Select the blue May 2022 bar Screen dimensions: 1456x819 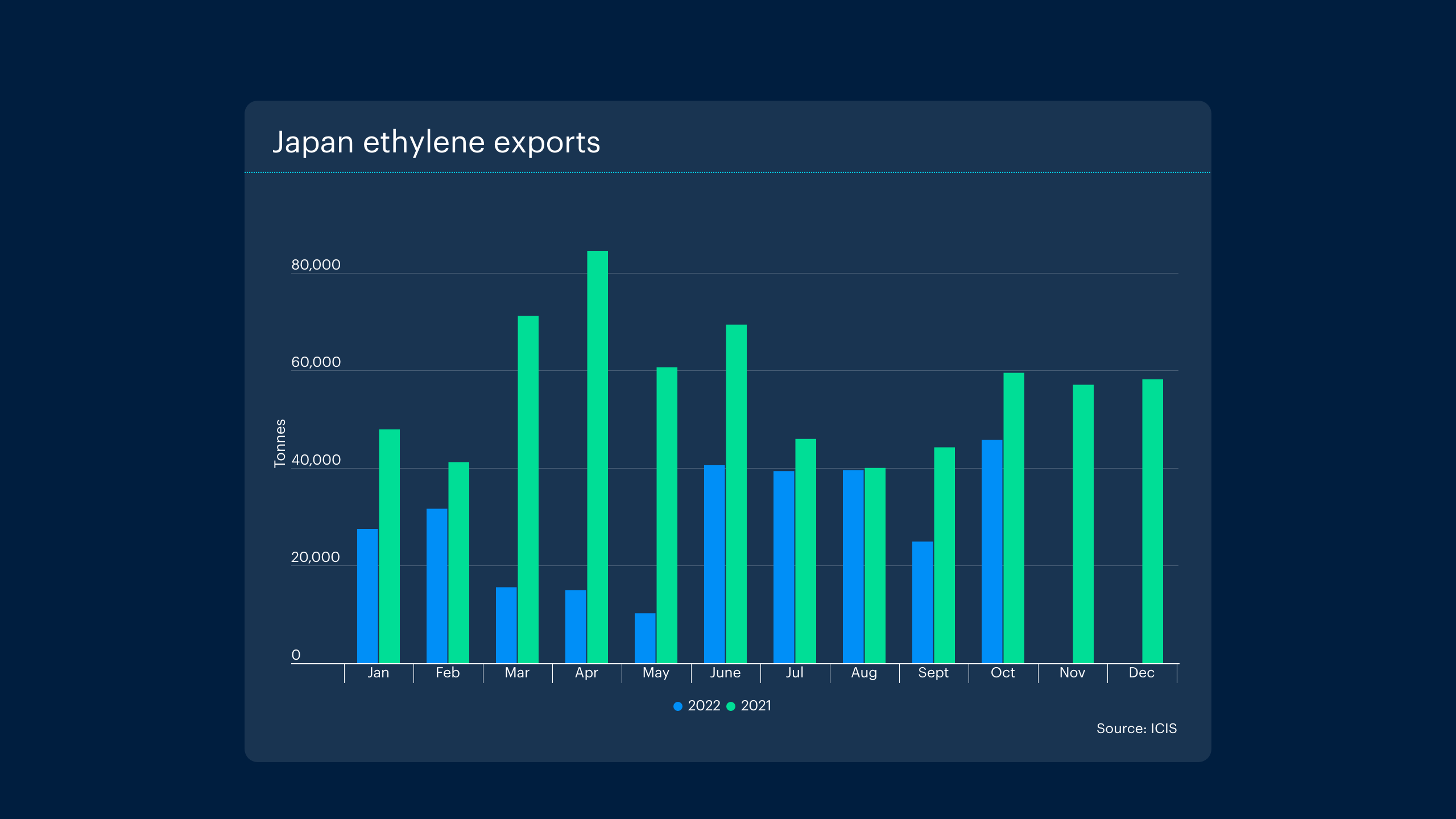click(x=645, y=638)
